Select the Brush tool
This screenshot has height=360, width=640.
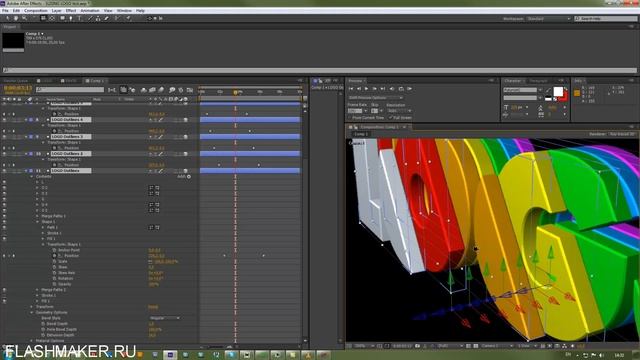90,18
